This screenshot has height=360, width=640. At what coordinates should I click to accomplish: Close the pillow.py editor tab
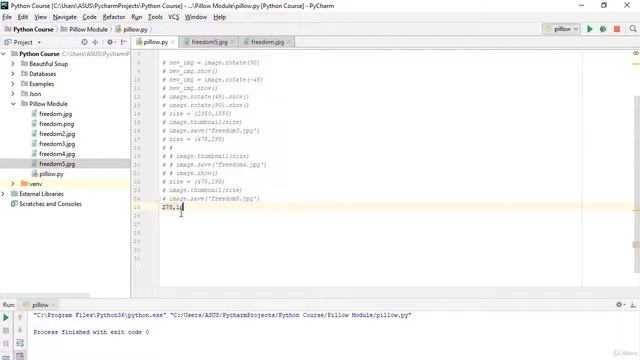coord(173,42)
